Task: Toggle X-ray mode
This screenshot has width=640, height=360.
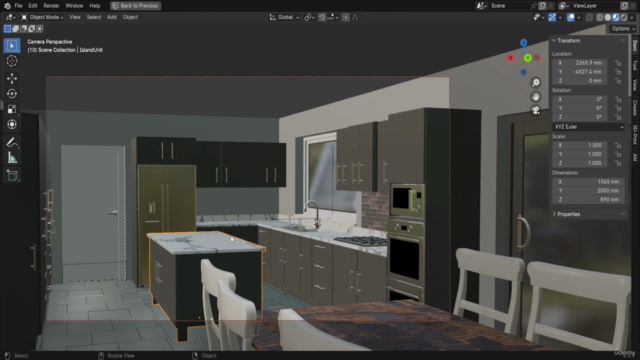Action: (589, 17)
